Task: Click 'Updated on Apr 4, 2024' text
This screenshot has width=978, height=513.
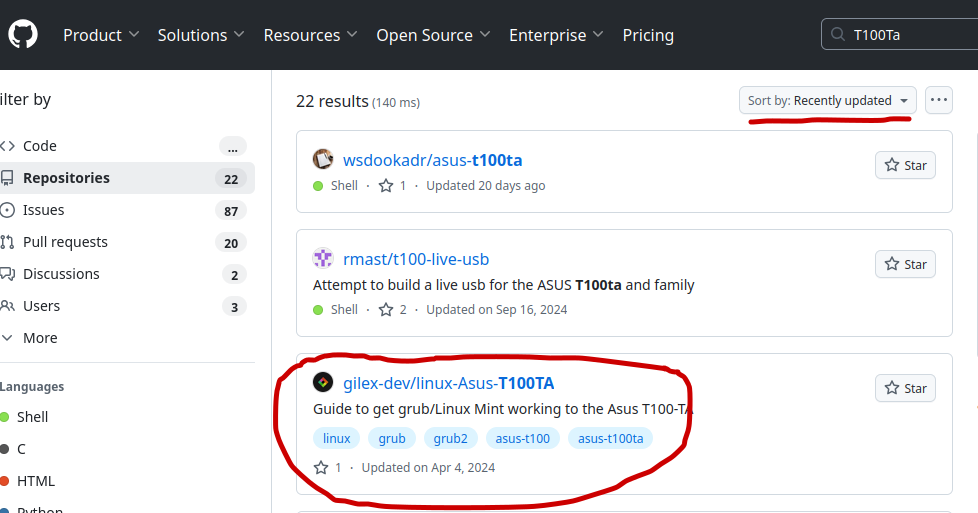Action: (x=428, y=467)
